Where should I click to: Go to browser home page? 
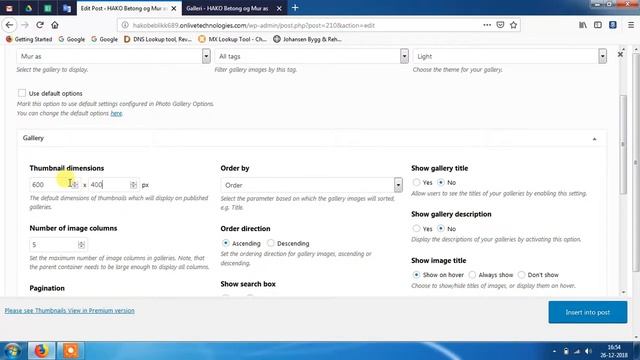point(55,25)
